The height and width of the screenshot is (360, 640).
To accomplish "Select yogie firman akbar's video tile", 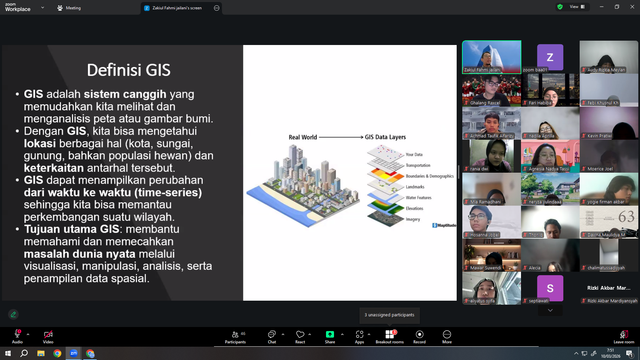I will coord(609,189).
